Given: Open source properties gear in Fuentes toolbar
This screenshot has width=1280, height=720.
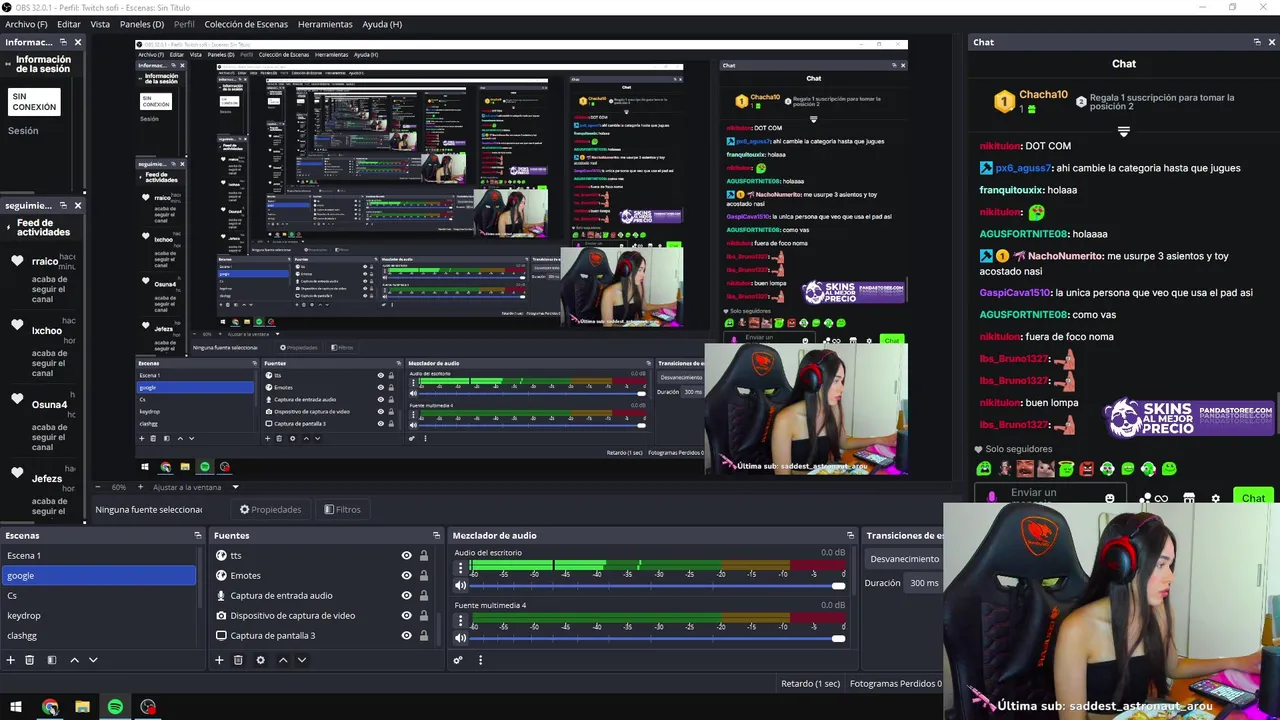Looking at the screenshot, I should pos(261,660).
